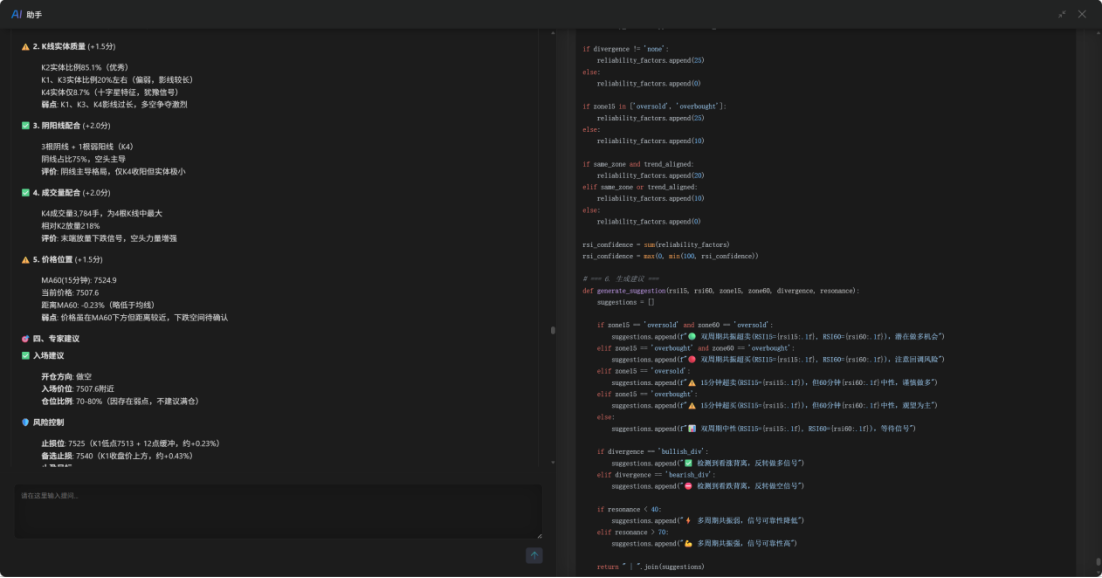Click the shield icon next to 风险控制

pyautogui.click(x=26, y=422)
